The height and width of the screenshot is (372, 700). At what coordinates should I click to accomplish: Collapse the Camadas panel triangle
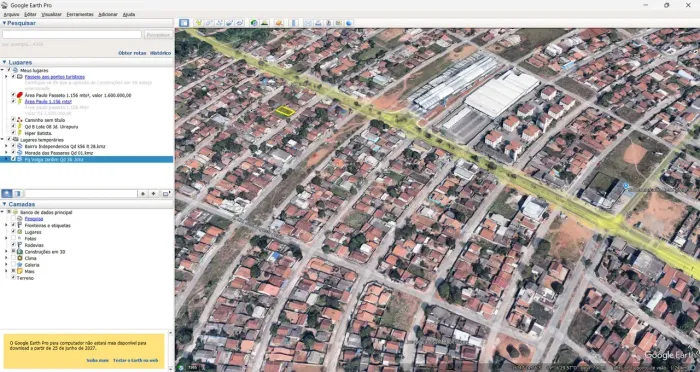[x=4, y=204]
